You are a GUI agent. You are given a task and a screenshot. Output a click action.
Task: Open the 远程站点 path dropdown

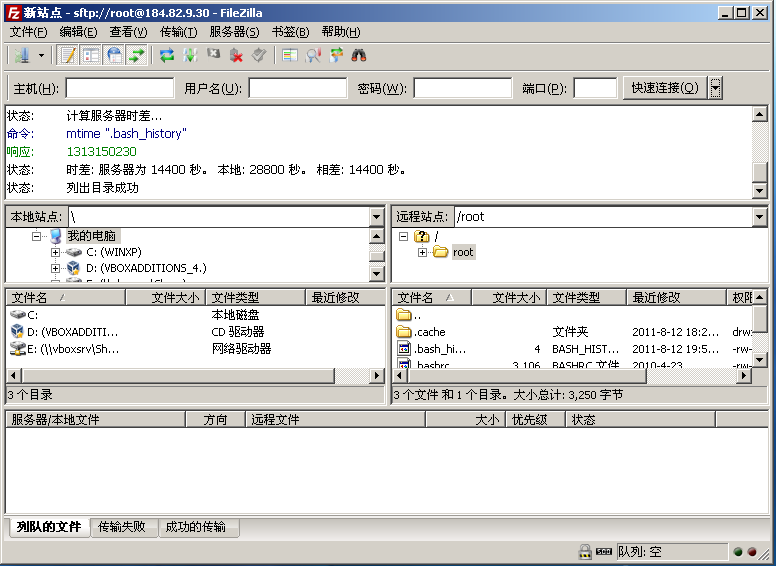(759, 217)
